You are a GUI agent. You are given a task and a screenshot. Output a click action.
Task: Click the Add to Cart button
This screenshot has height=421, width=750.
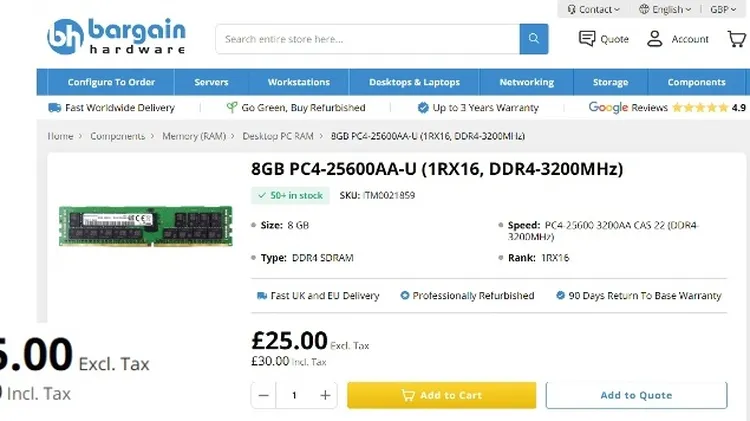coord(441,395)
